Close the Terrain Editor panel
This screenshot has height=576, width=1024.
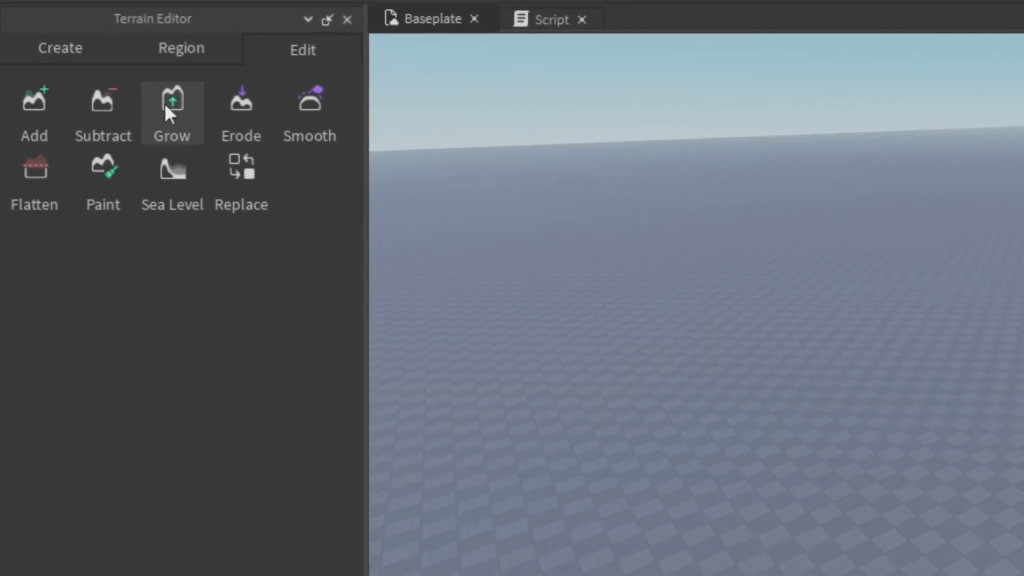347,20
